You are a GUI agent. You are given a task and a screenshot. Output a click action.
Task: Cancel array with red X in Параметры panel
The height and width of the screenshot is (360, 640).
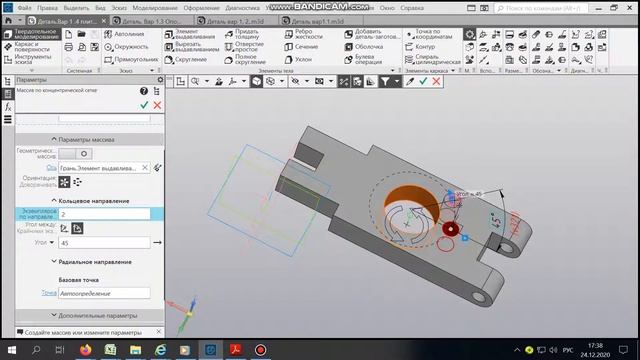(x=157, y=105)
